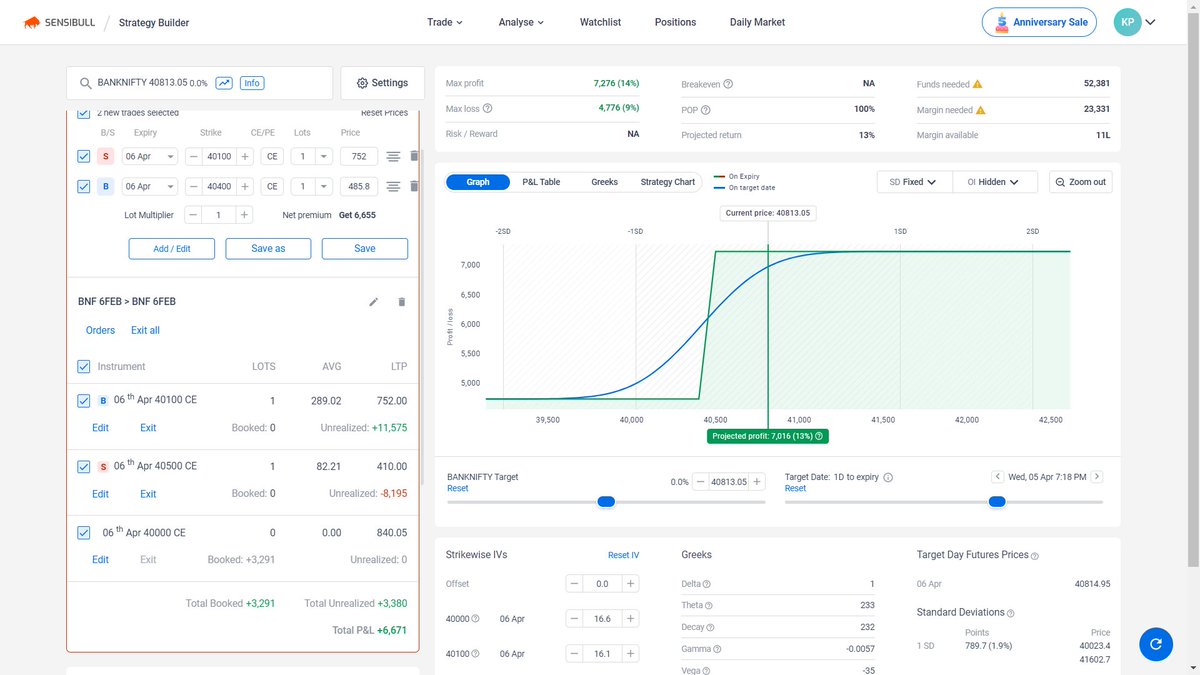
Task: Deselect the Sell 06 Apr 40100 trade
Action: point(84,156)
